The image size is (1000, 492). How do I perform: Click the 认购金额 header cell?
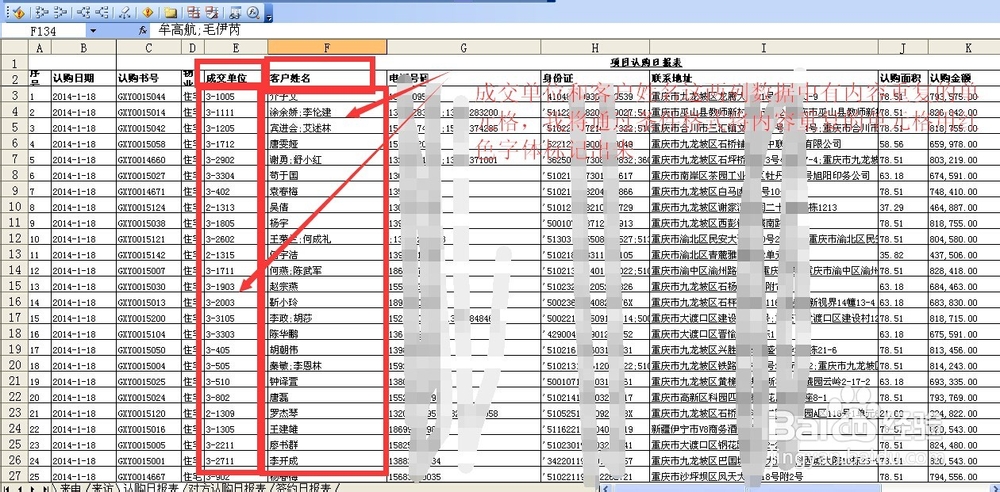(964, 78)
